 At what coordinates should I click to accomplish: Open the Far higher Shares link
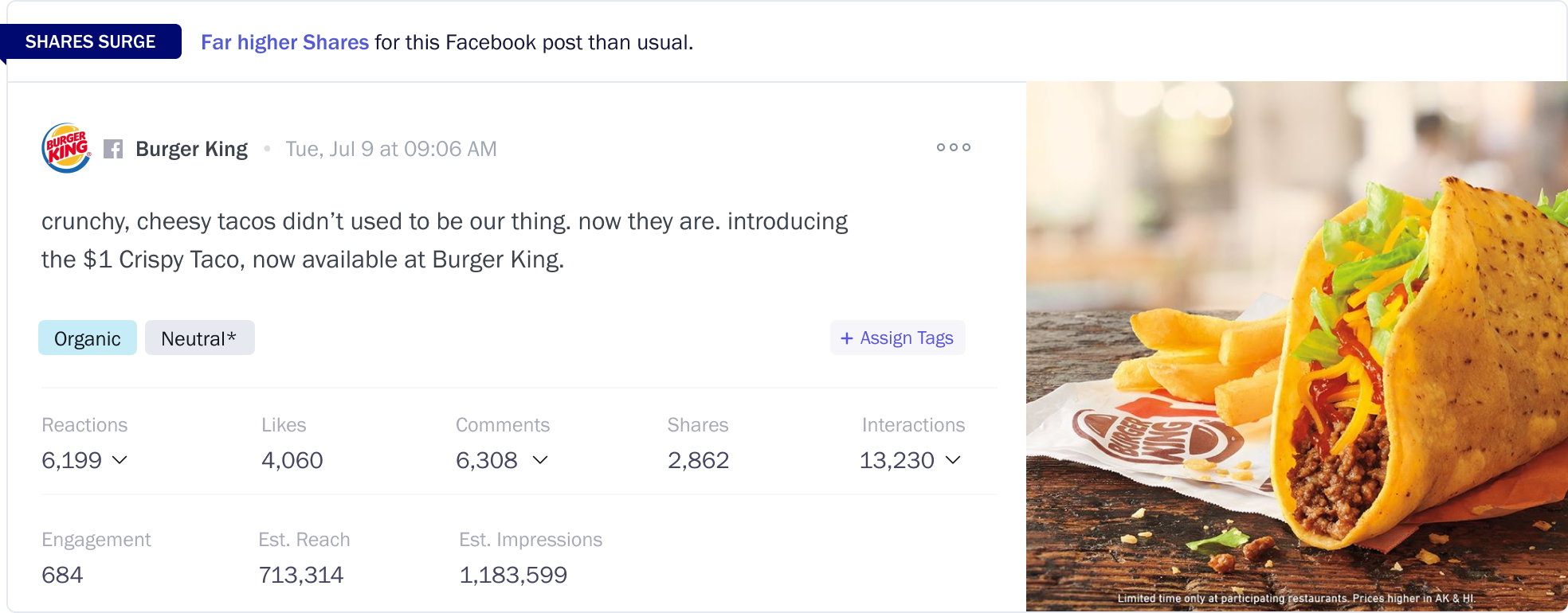(x=284, y=42)
